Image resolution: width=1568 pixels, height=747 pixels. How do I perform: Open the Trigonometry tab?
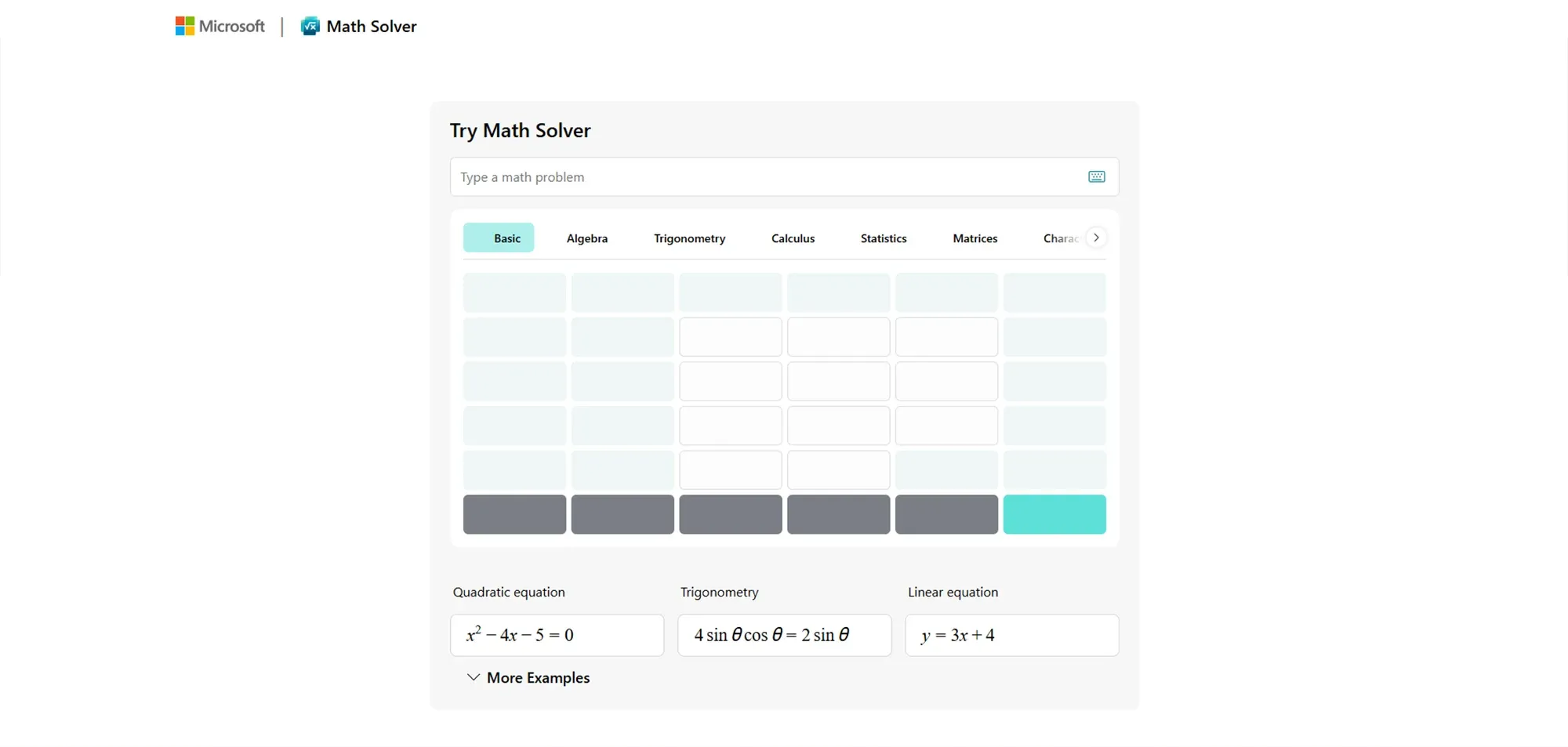click(690, 238)
